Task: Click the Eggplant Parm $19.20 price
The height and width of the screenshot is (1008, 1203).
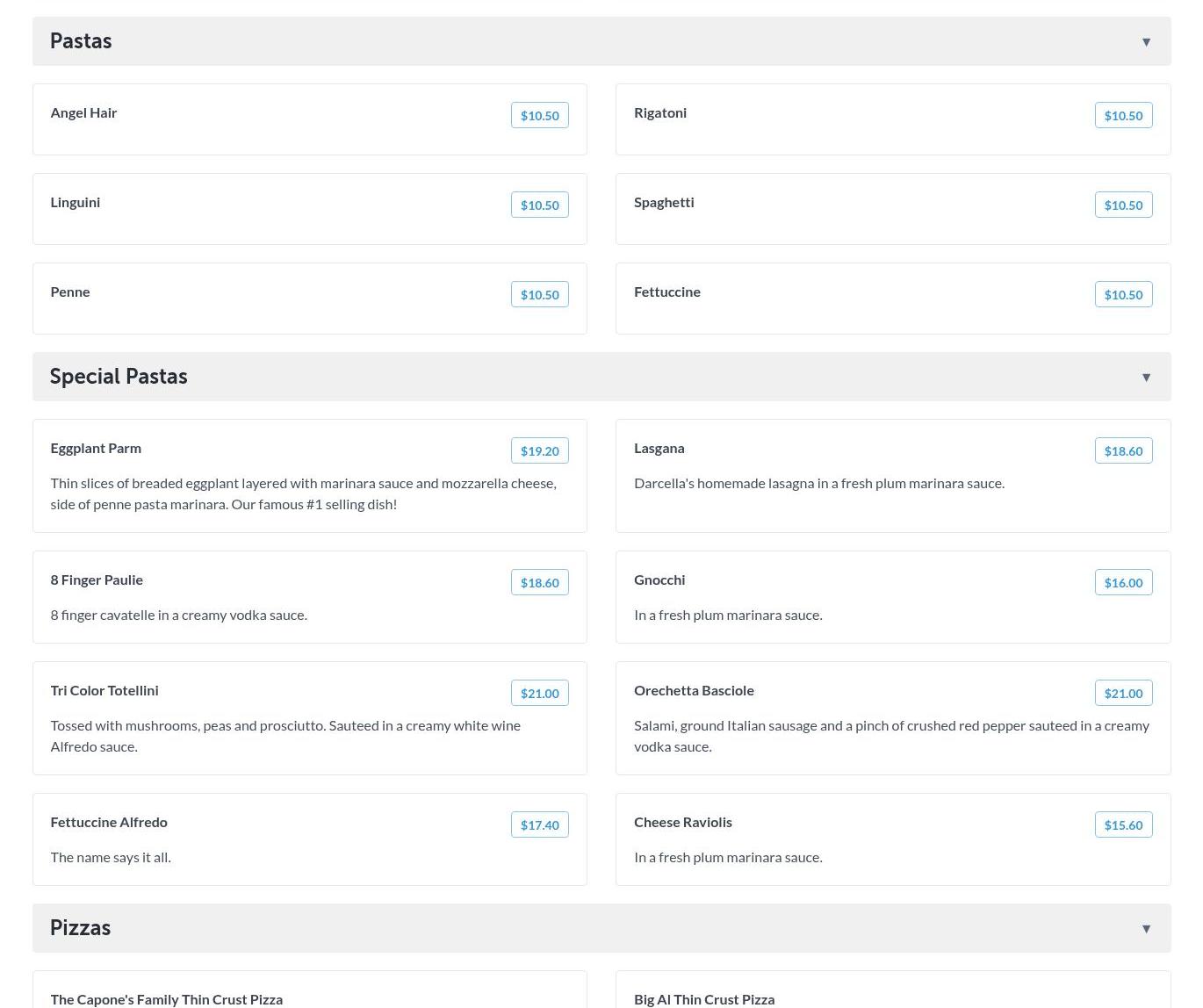Action: (x=539, y=451)
